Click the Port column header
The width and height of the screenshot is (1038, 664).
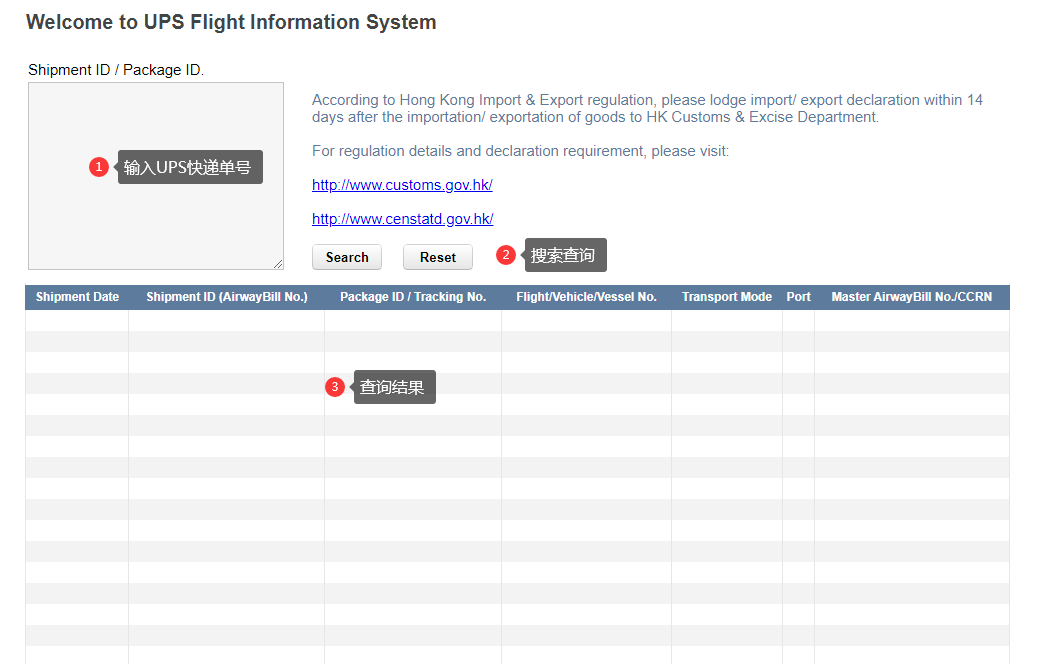(x=798, y=297)
